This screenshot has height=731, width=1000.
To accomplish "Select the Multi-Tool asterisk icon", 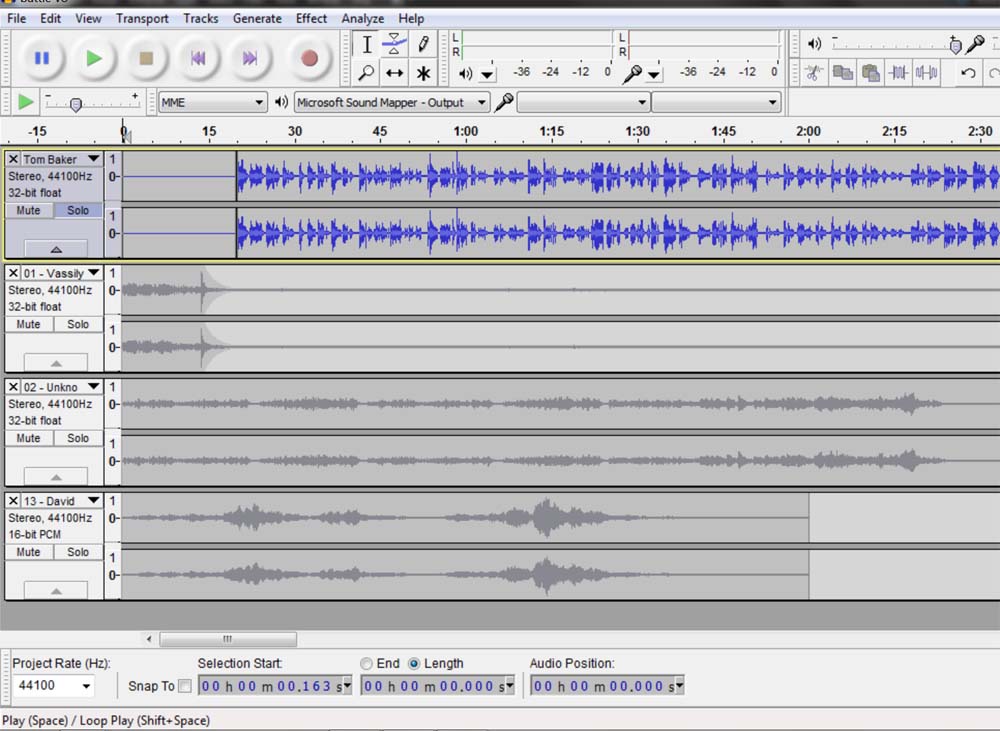I will pos(423,73).
